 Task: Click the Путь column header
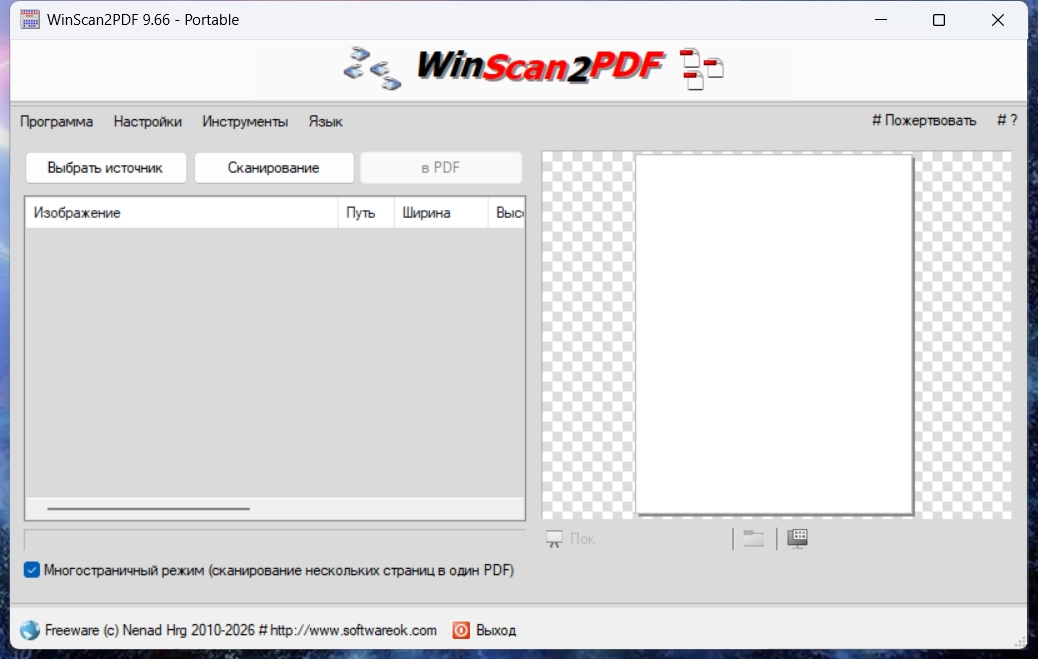366,213
